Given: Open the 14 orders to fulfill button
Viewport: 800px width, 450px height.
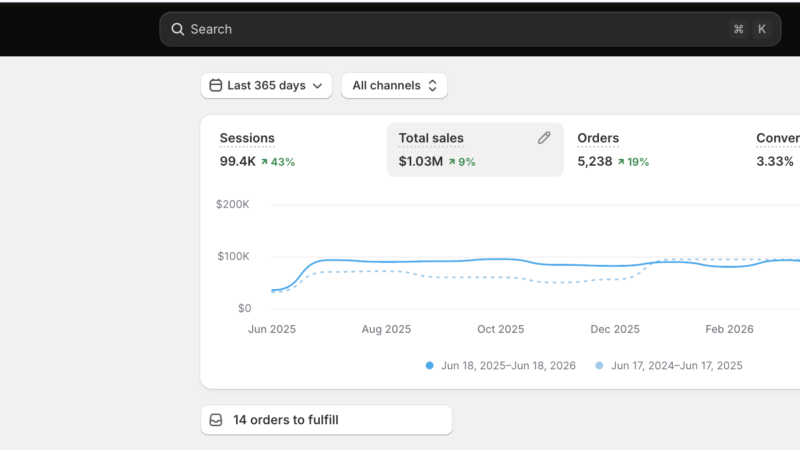Looking at the screenshot, I should point(327,420).
